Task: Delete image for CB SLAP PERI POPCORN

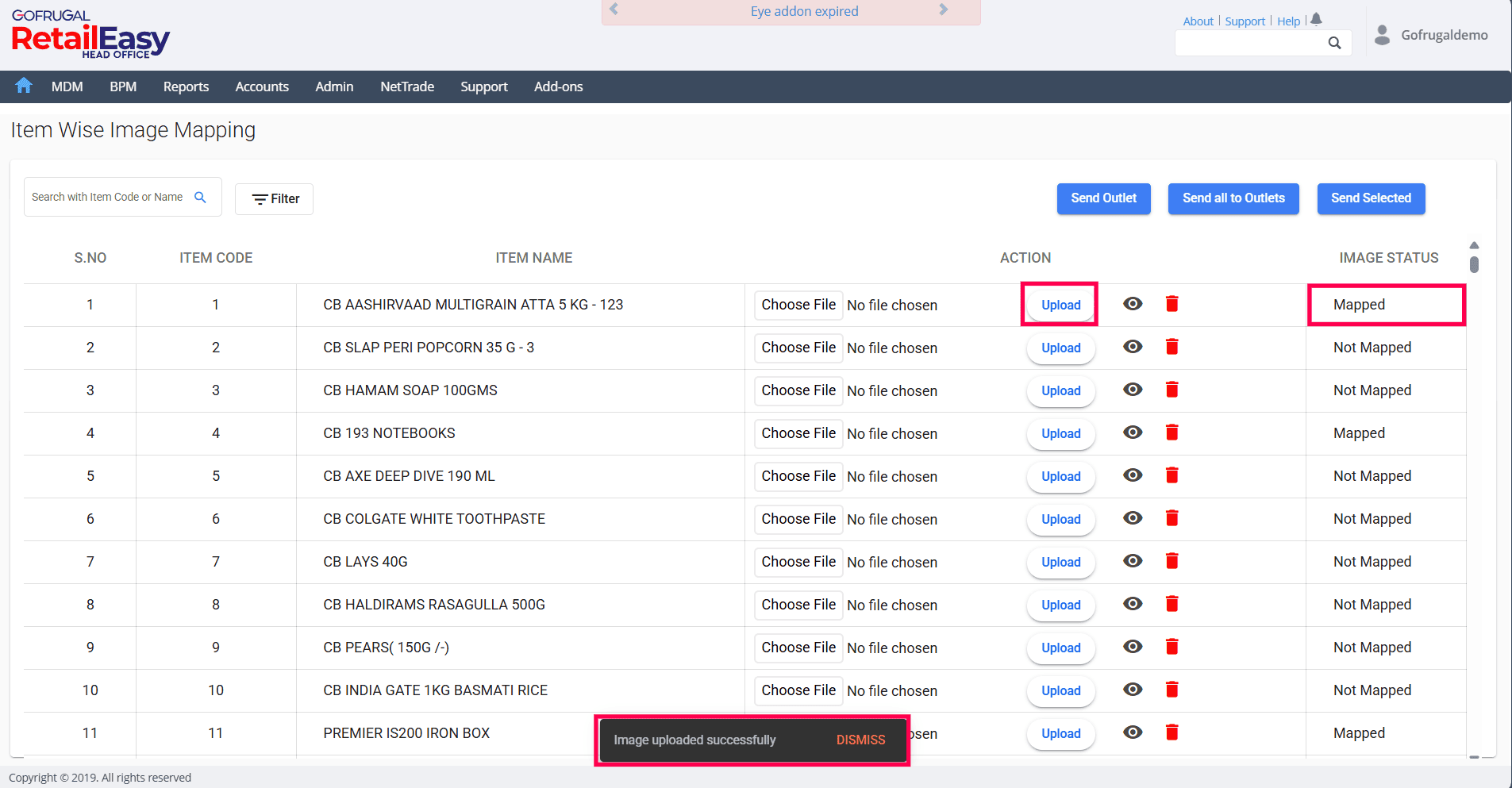Action: 1172,346
